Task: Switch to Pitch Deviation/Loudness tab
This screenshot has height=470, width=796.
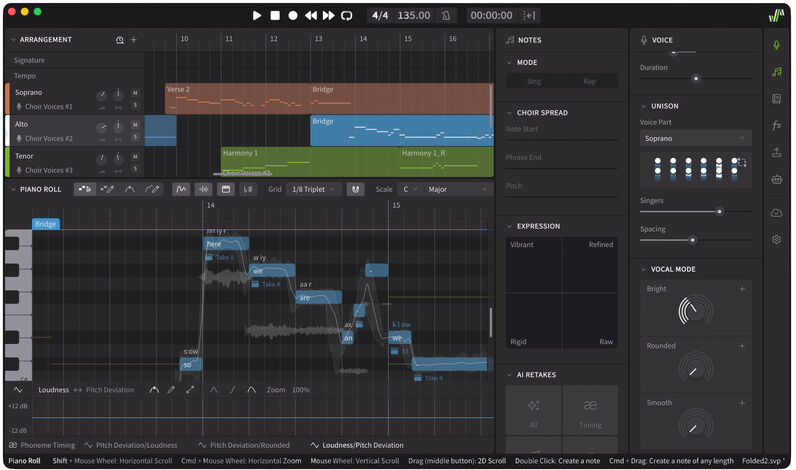Action: click(x=131, y=445)
